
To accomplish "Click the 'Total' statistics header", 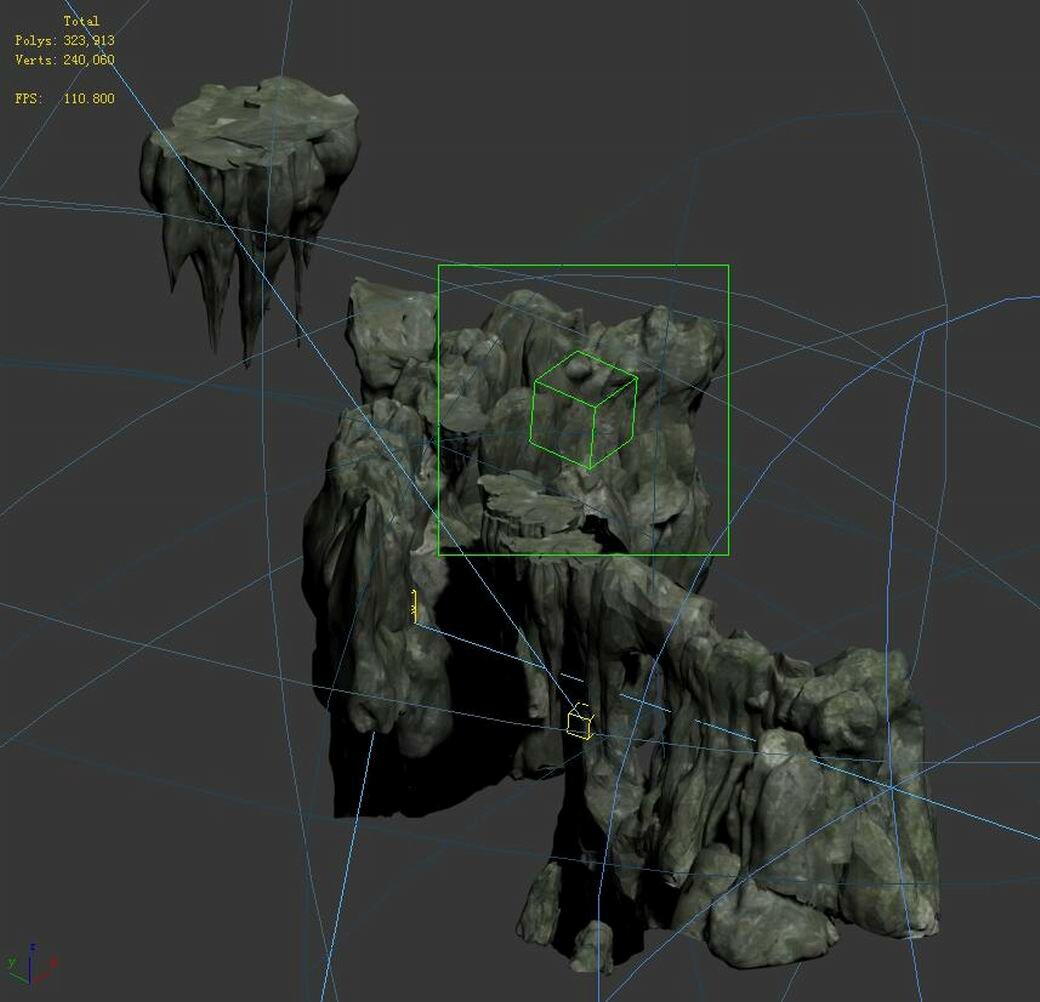I will tap(81, 21).
